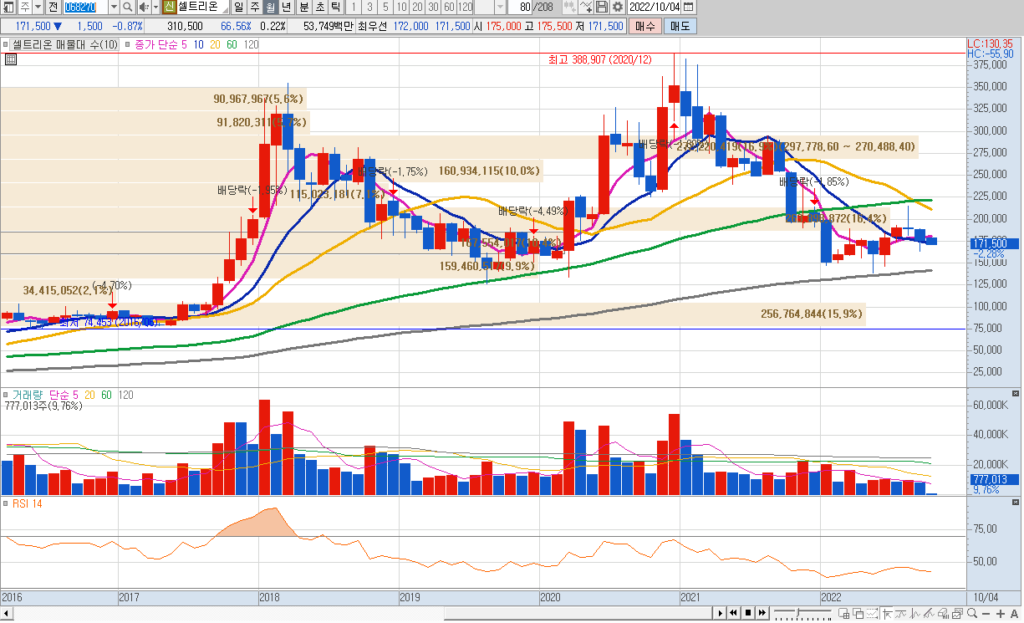Viewport: 1024px width, 623px height.
Task: Click the speaker sound icon
Action: pyautogui.click(x=145, y=7)
